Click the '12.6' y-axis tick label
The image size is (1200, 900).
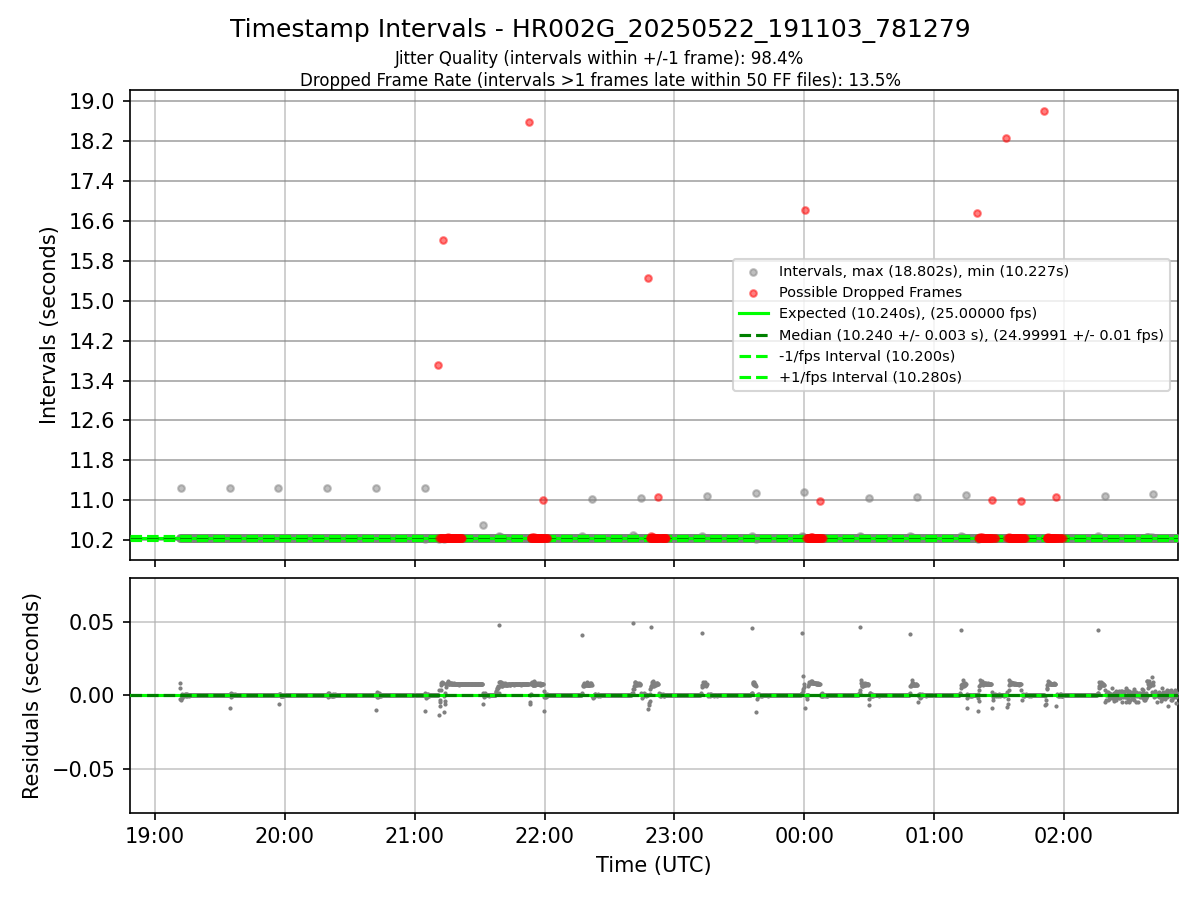coord(94,421)
